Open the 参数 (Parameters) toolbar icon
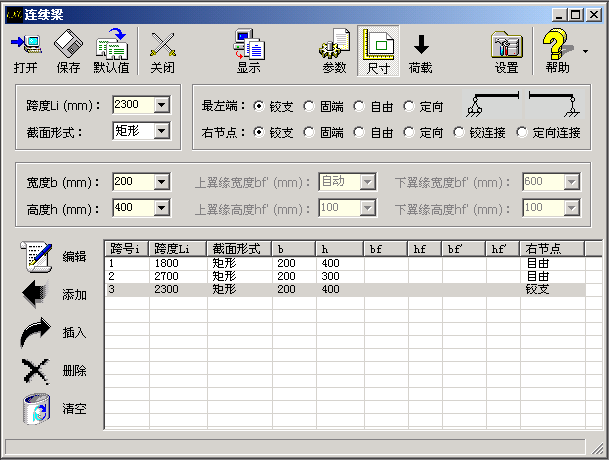This screenshot has width=609, height=460. point(334,46)
